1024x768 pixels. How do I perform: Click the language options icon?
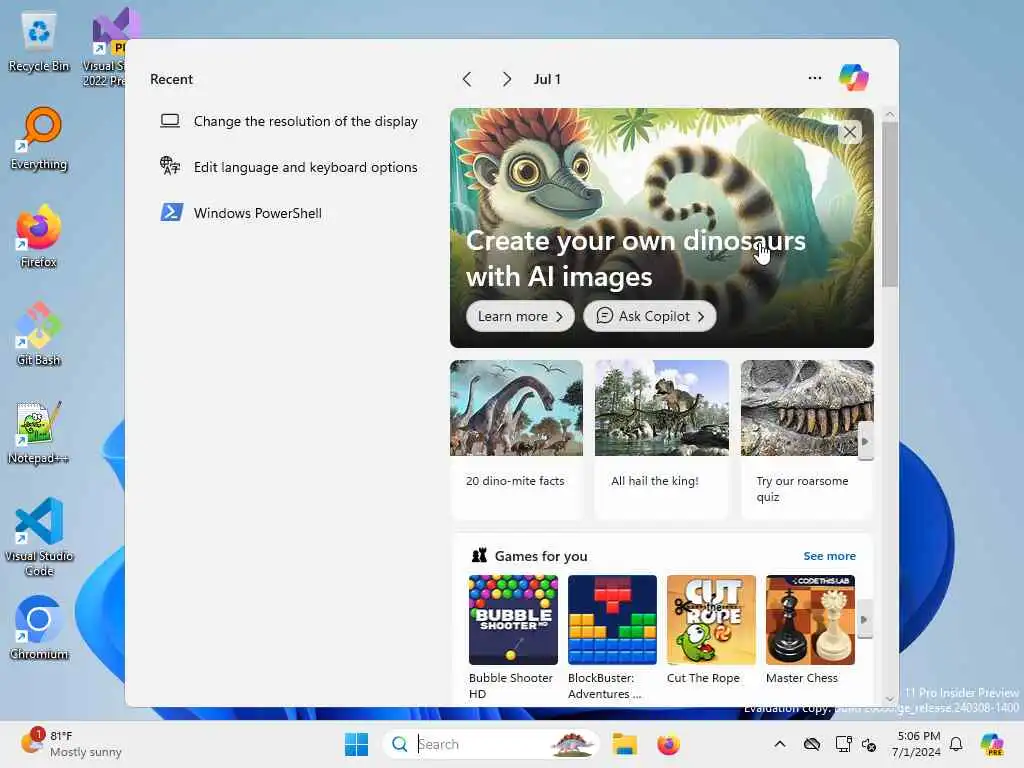(x=170, y=166)
